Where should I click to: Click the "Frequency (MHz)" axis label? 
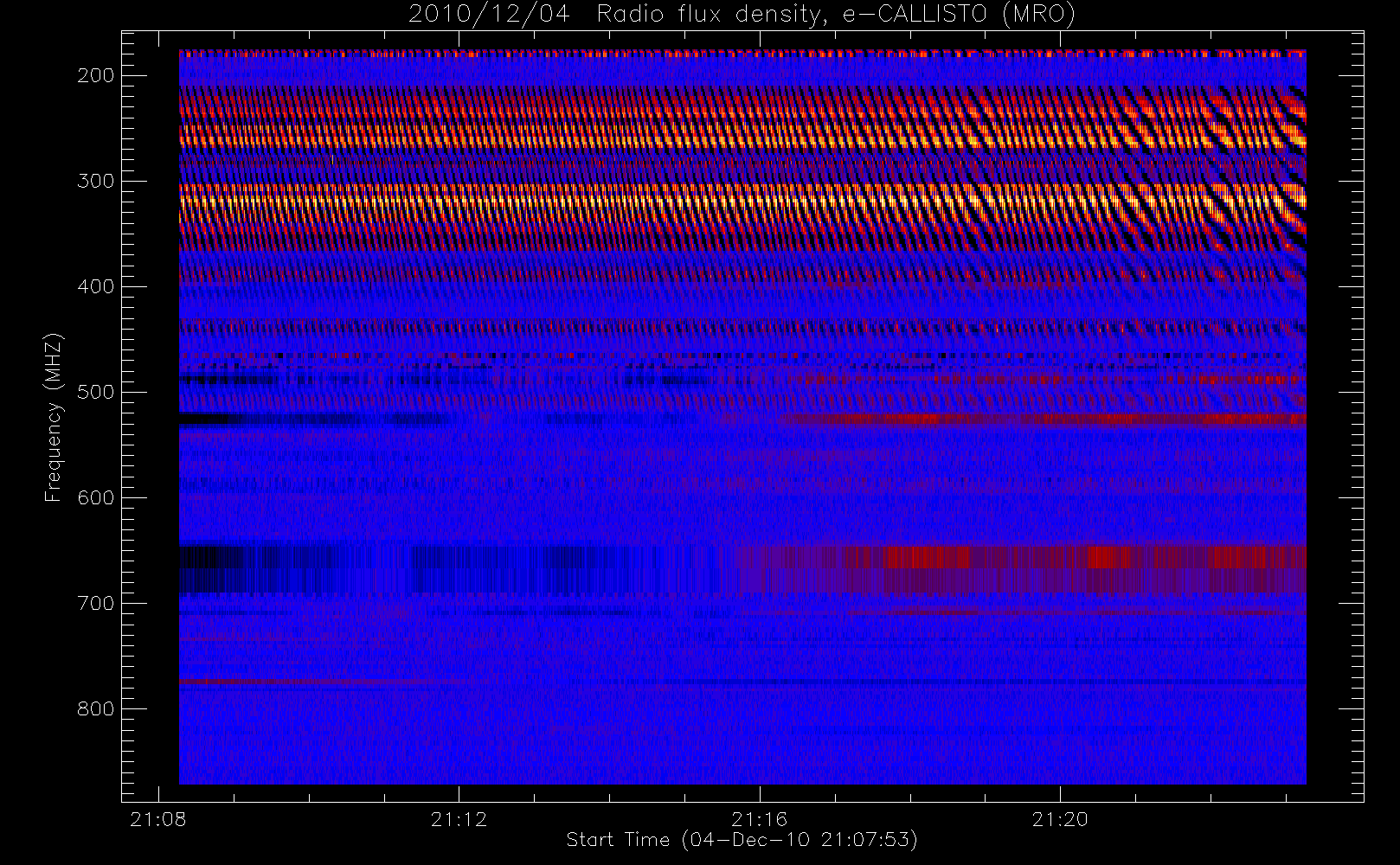pos(54,417)
